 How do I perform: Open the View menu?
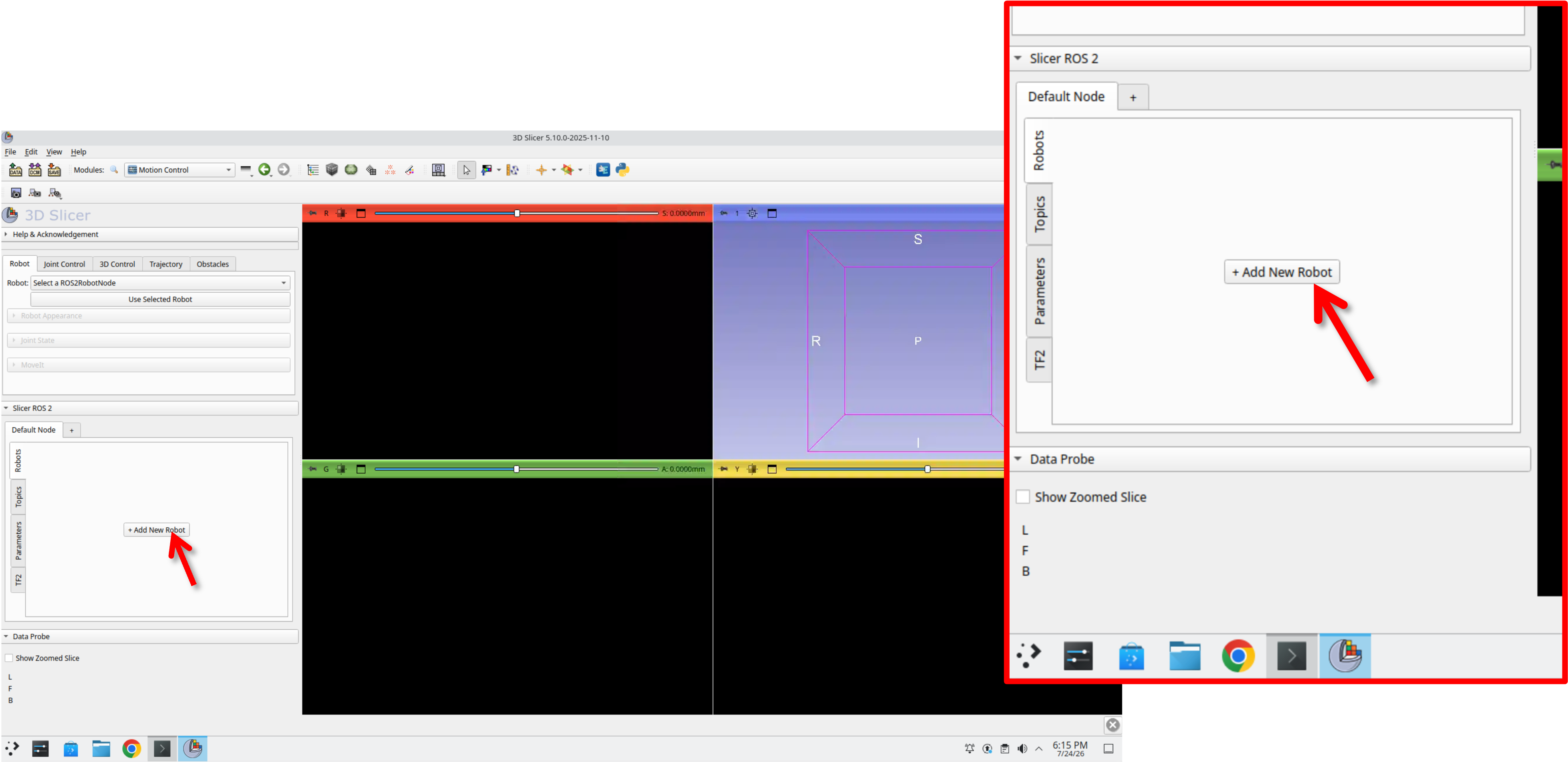[54, 152]
